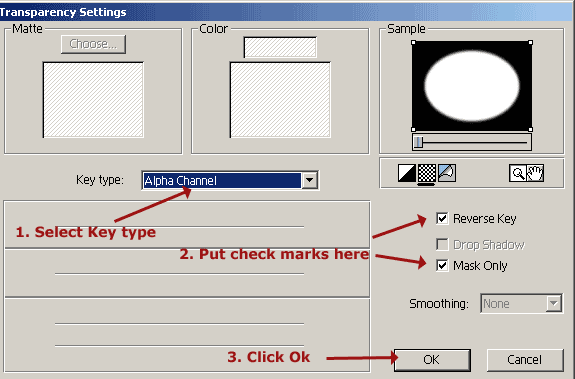Click top-right handle of sample preview
Viewport: 575px width, 379px height.
tap(530, 43)
